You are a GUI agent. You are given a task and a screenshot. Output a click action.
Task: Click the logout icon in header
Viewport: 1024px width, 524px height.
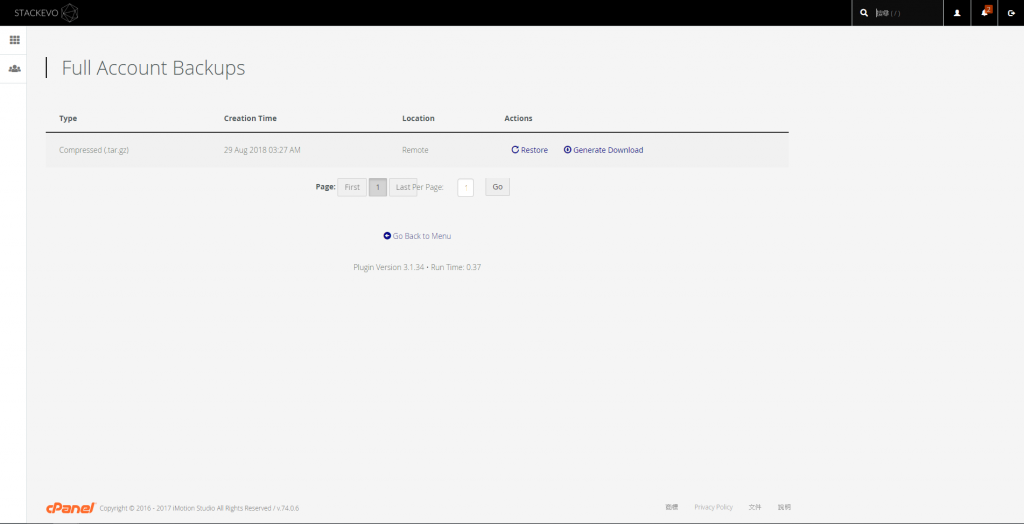[1011, 13]
